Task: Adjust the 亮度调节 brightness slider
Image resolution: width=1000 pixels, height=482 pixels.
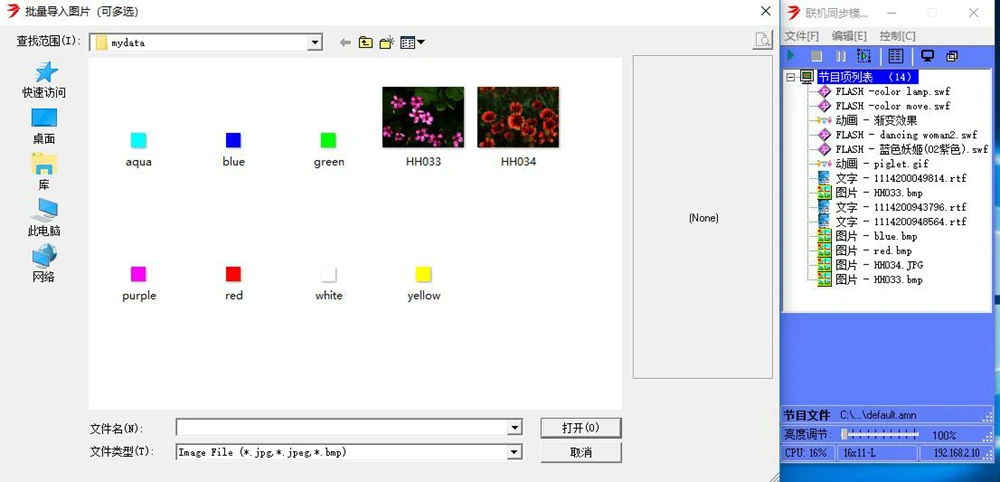Action: (x=881, y=435)
